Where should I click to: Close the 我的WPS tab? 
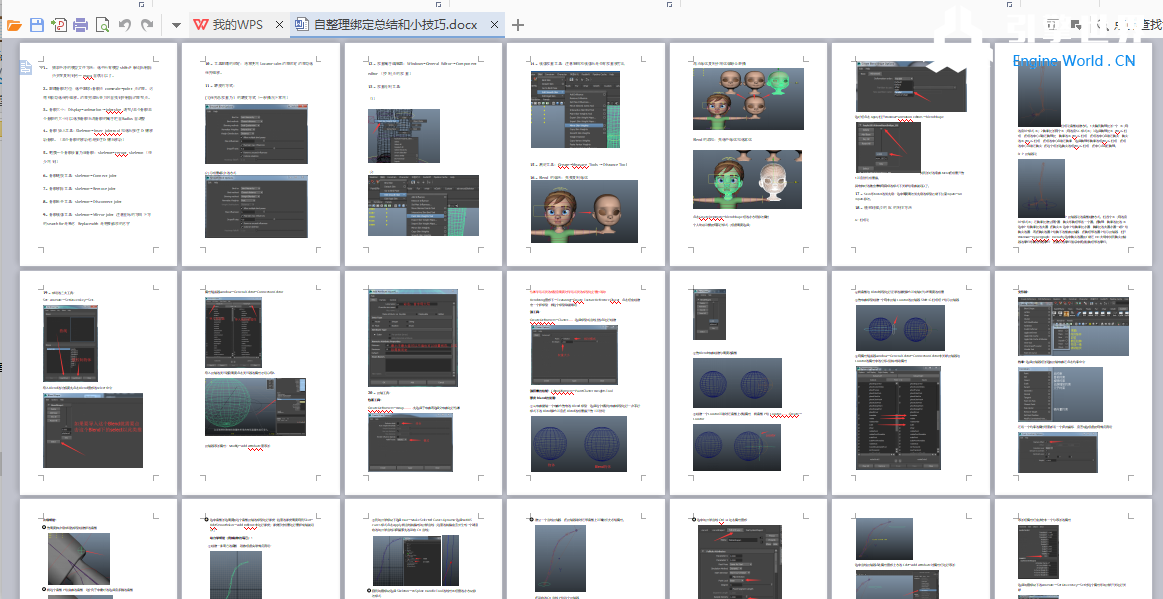click(280, 24)
